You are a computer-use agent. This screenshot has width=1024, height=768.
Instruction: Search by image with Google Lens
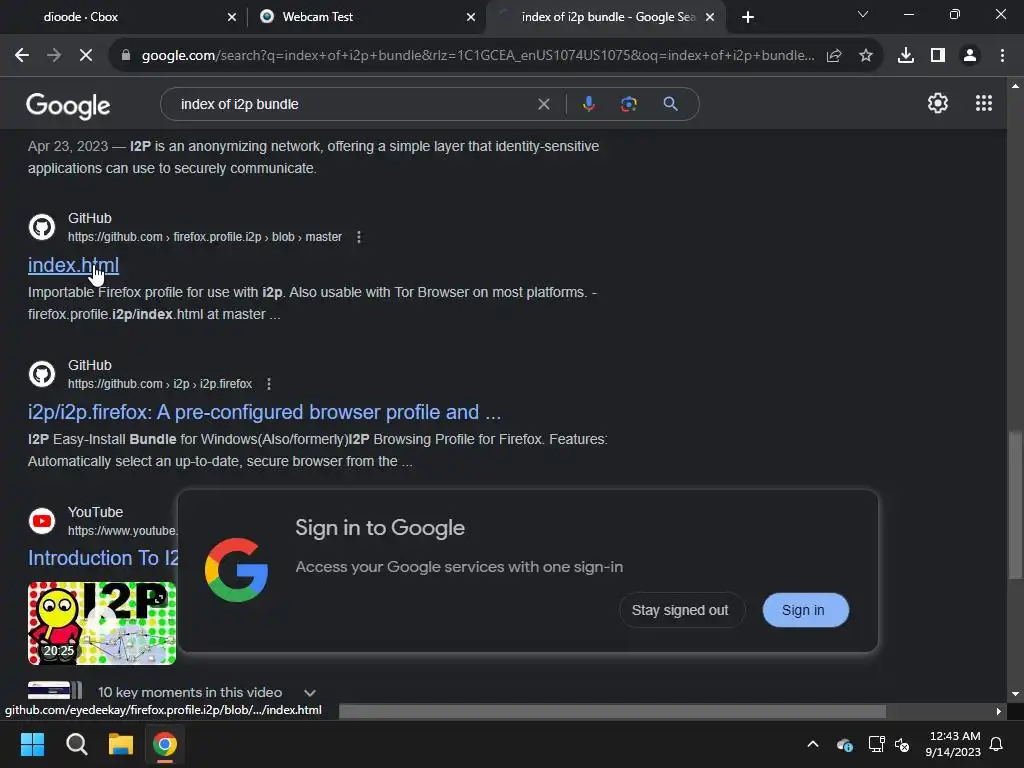[x=629, y=104]
